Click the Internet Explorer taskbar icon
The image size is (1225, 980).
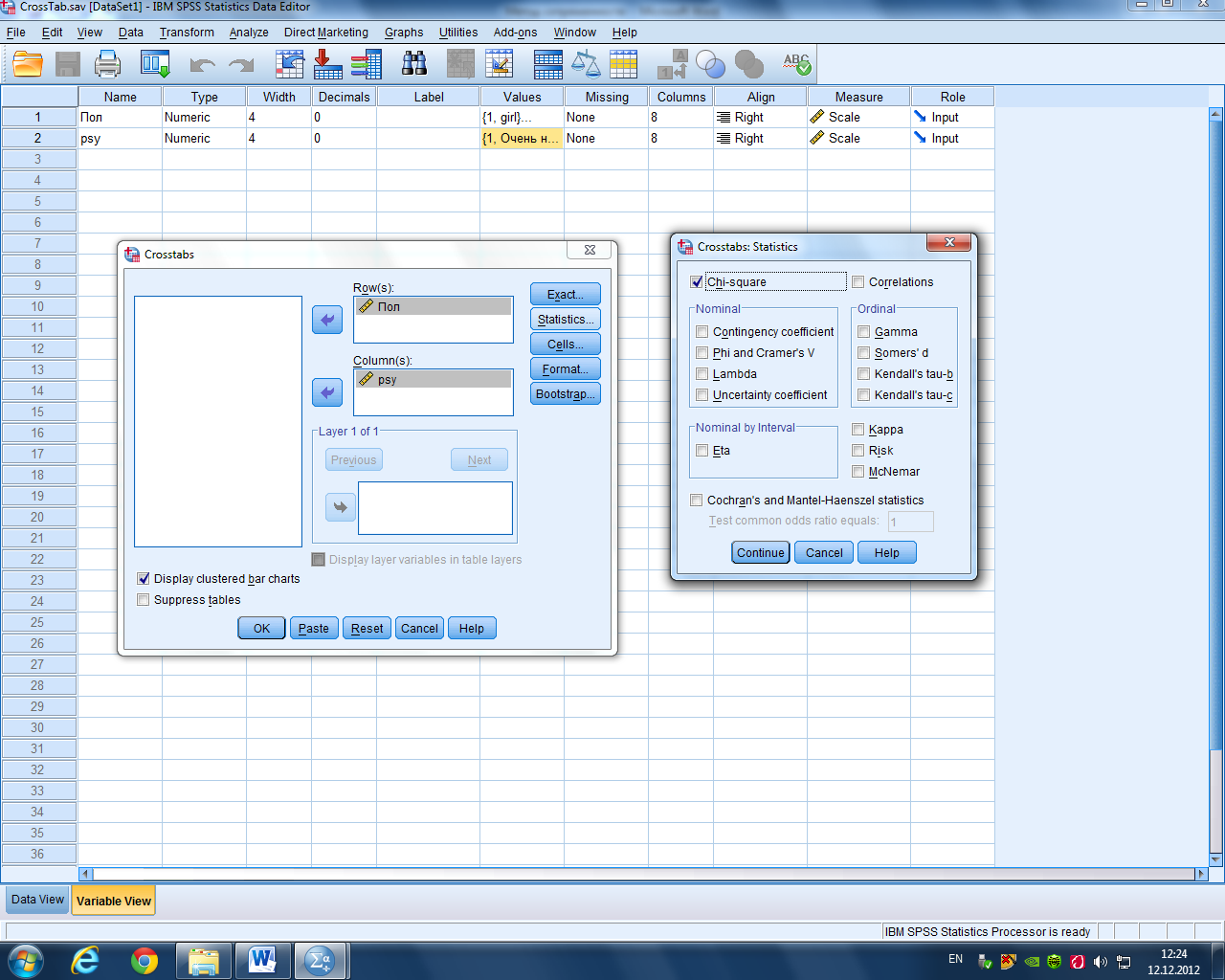(85, 960)
